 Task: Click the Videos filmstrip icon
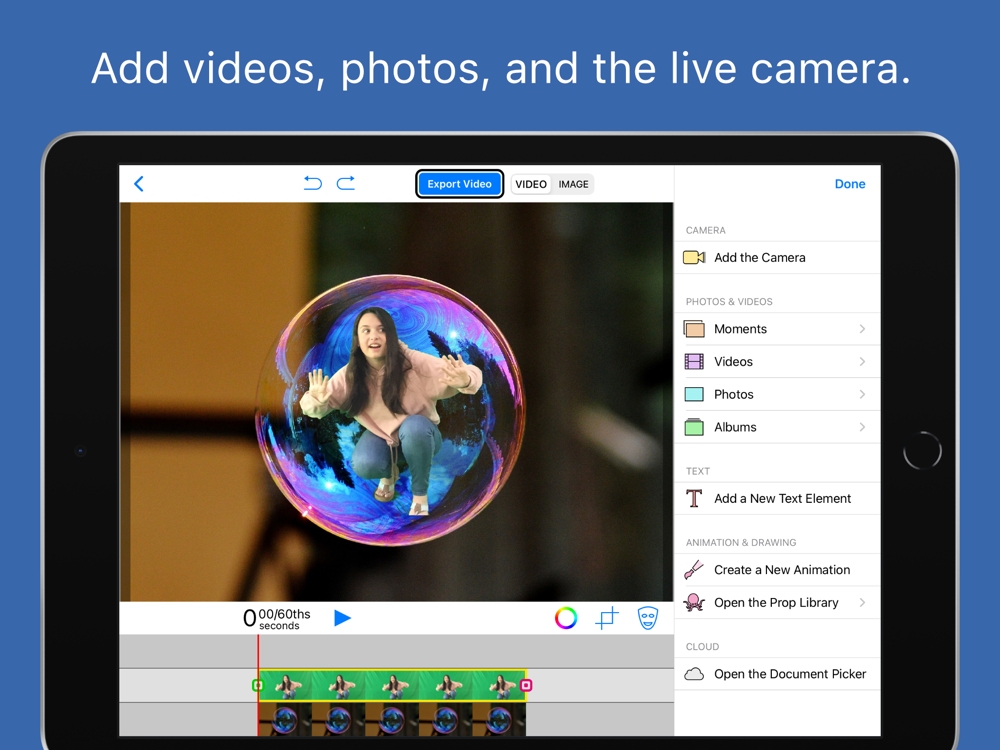click(694, 362)
